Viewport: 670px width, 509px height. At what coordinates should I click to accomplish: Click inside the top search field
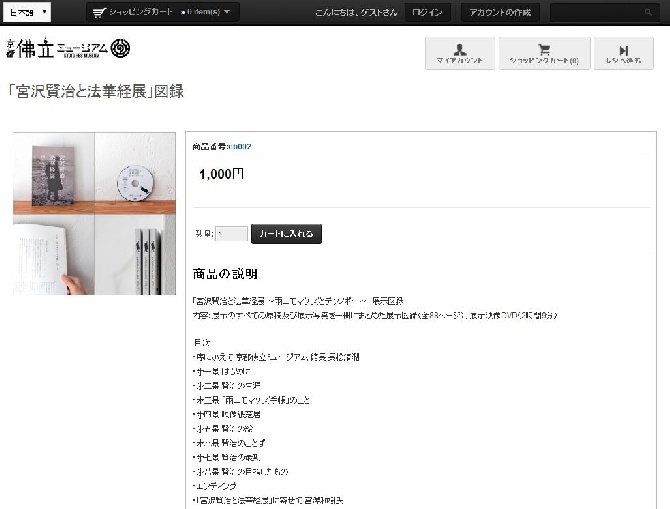(x=596, y=12)
